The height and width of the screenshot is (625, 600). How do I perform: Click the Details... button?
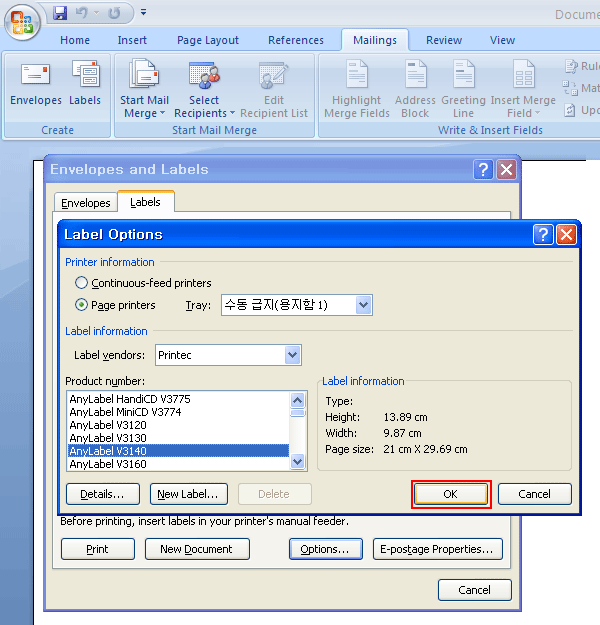pos(103,494)
